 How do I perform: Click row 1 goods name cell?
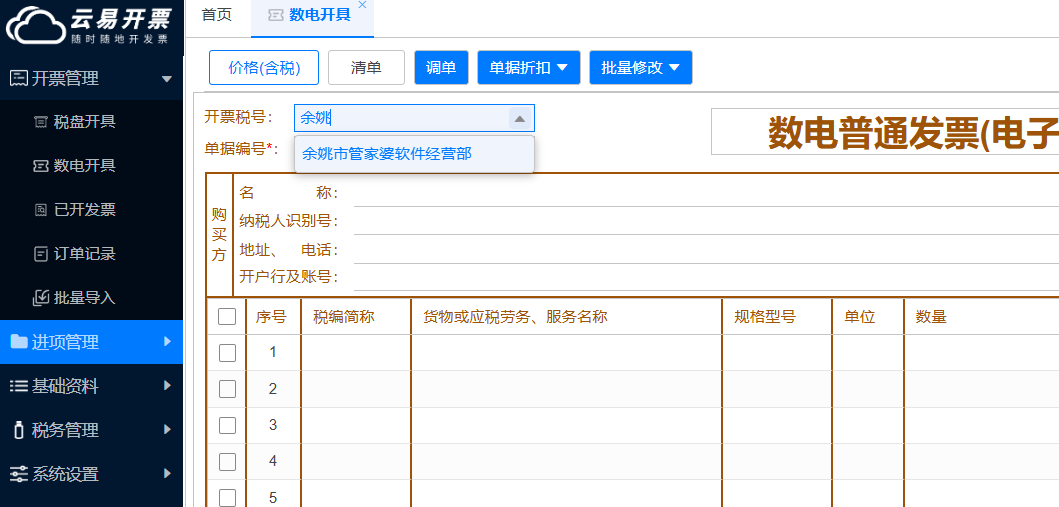tap(567, 352)
